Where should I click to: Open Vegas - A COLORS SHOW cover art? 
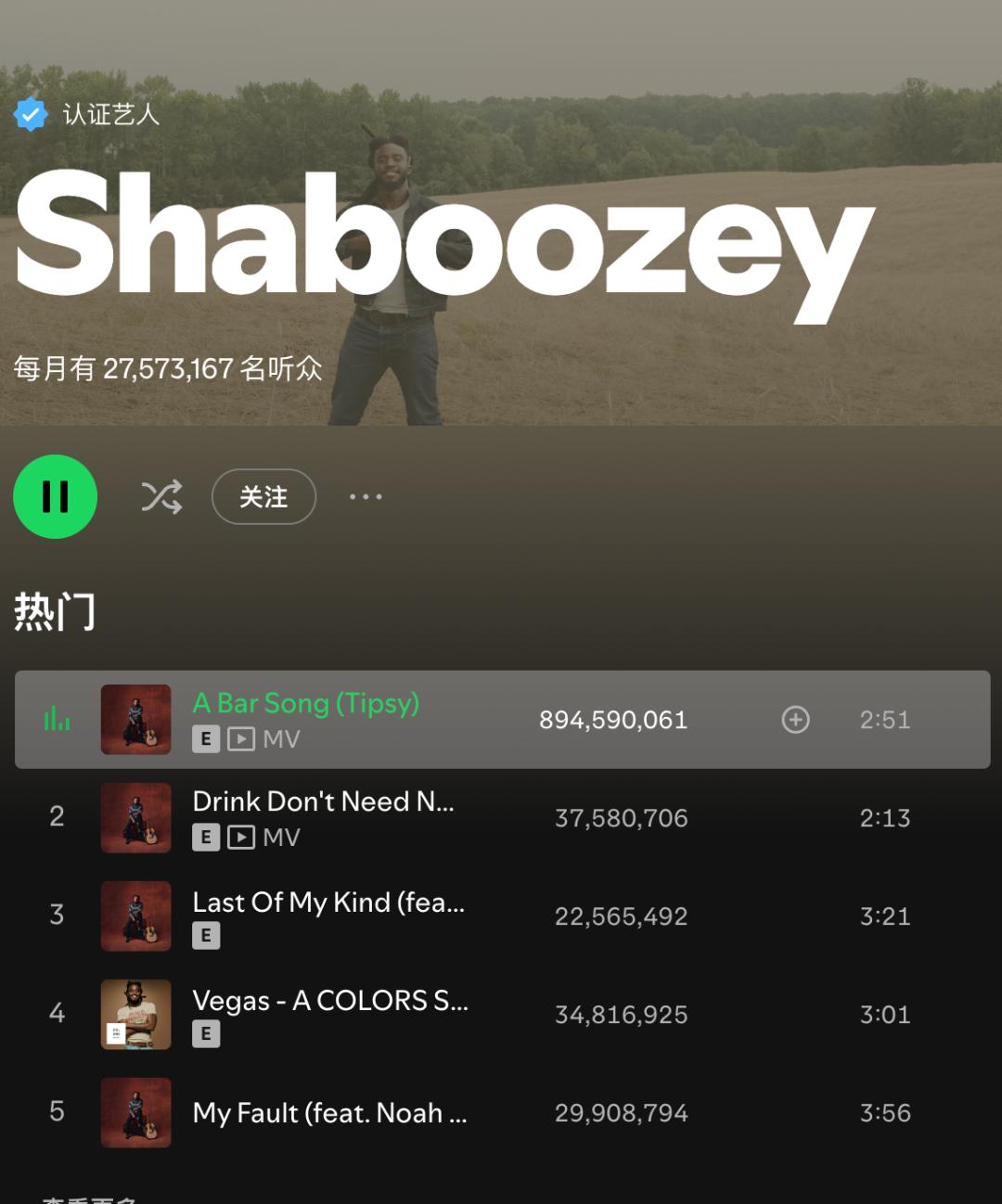pos(135,1015)
